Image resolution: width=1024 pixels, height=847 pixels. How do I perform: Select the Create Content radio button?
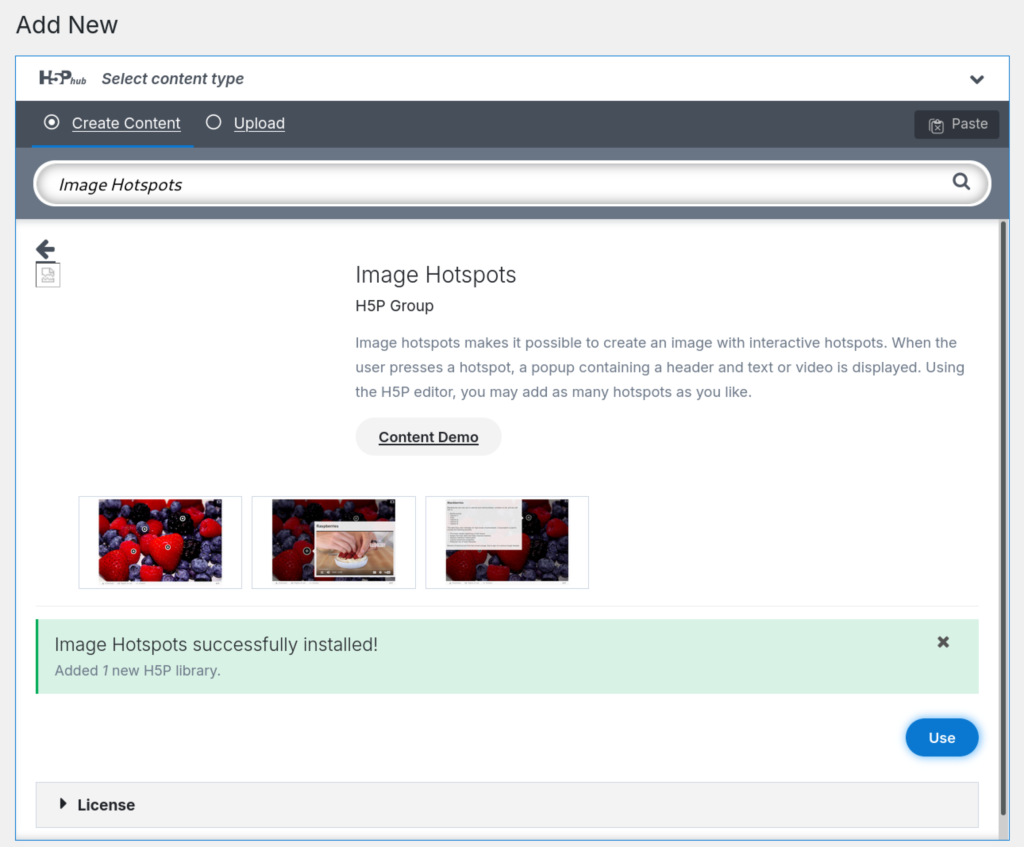click(x=52, y=122)
